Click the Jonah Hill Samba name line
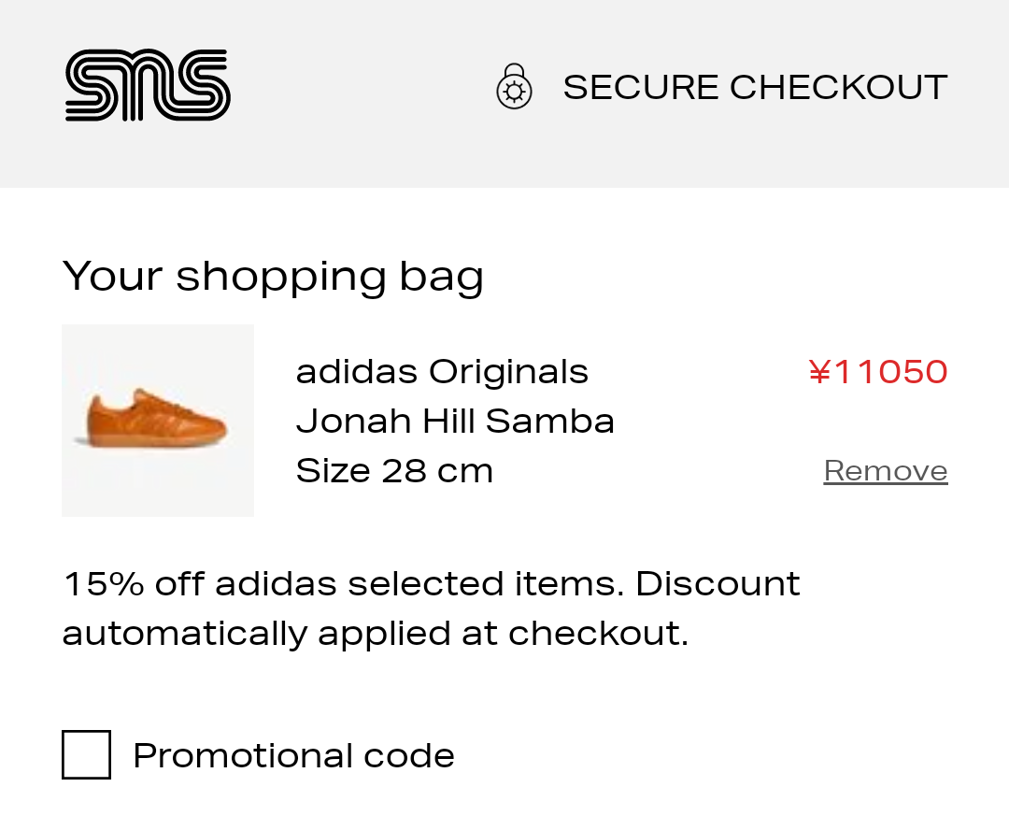 click(x=456, y=421)
